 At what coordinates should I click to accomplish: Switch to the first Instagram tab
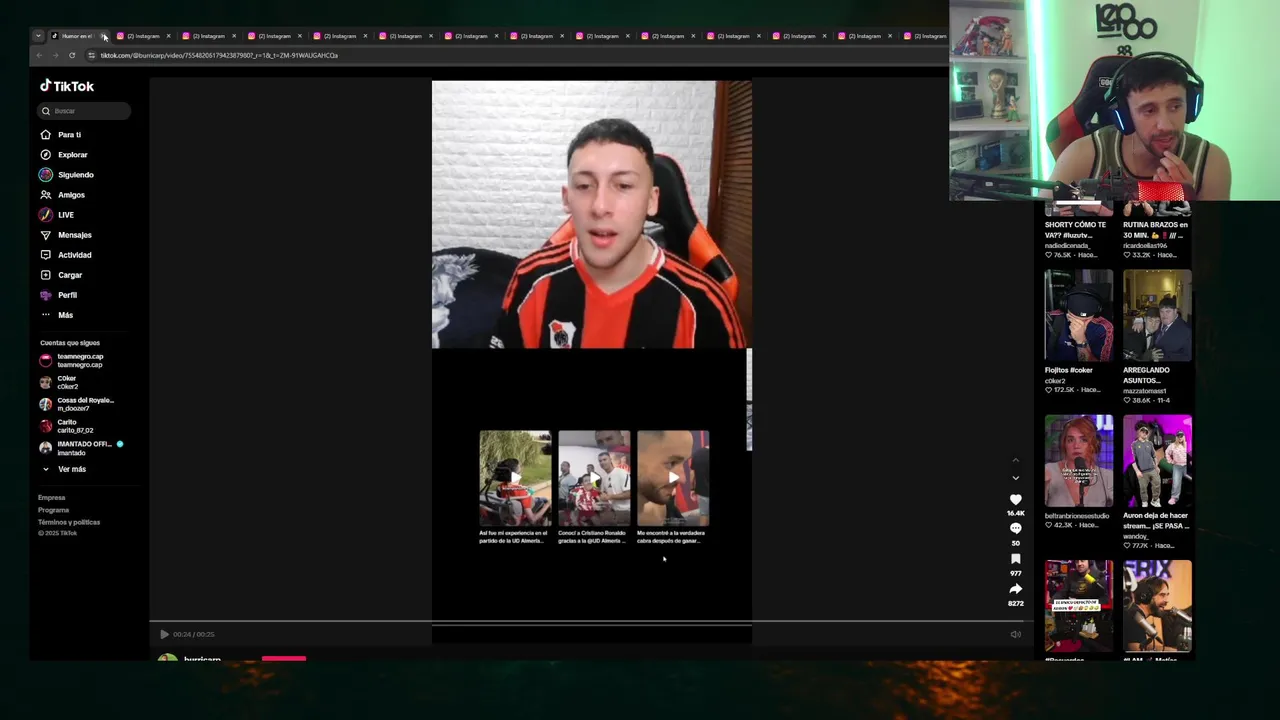[x=143, y=36]
